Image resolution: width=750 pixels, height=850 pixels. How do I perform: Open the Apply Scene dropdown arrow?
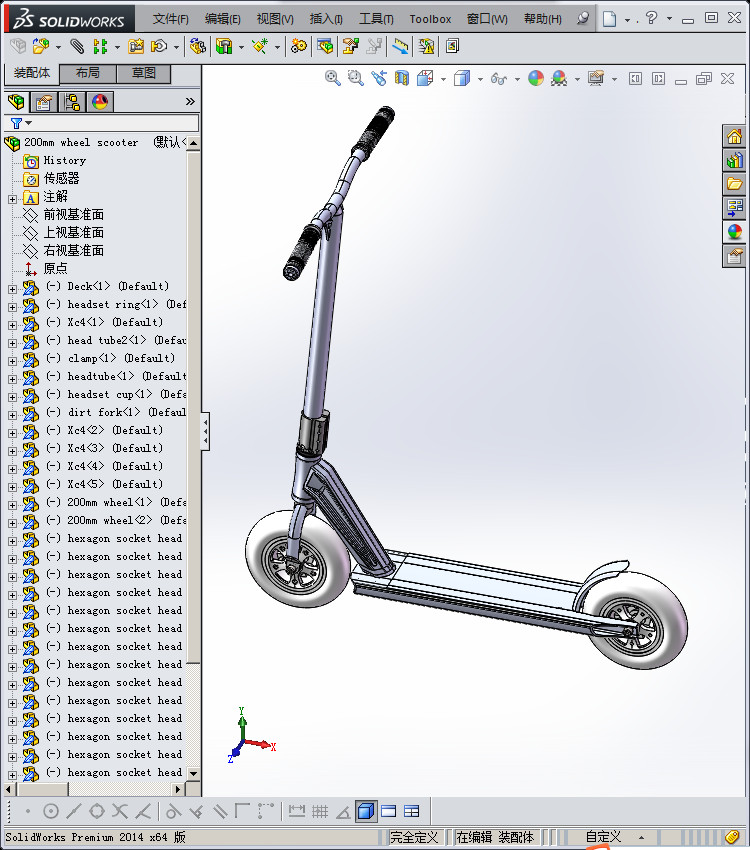coord(577,79)
